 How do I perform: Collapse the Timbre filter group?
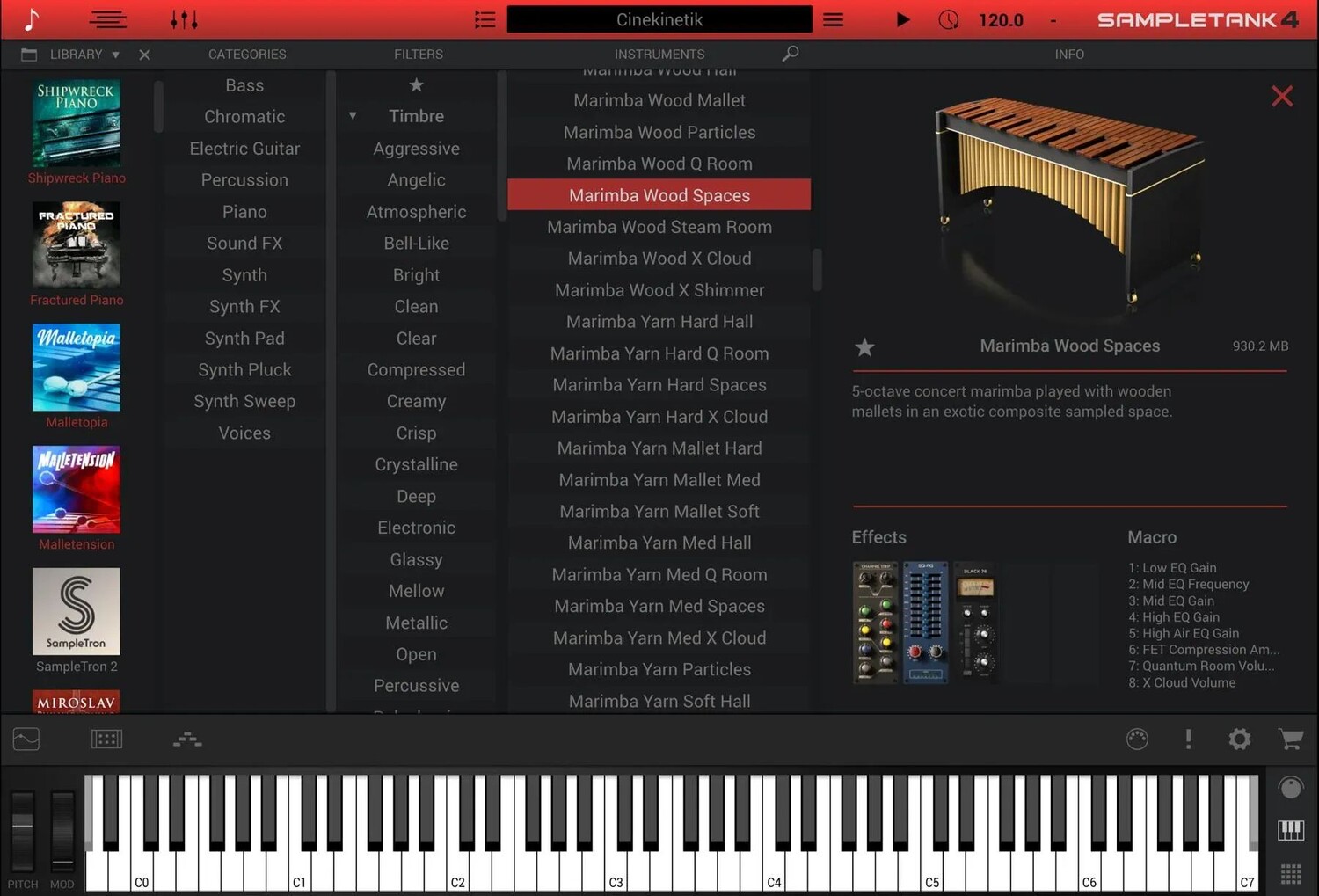tap(353, 116)
